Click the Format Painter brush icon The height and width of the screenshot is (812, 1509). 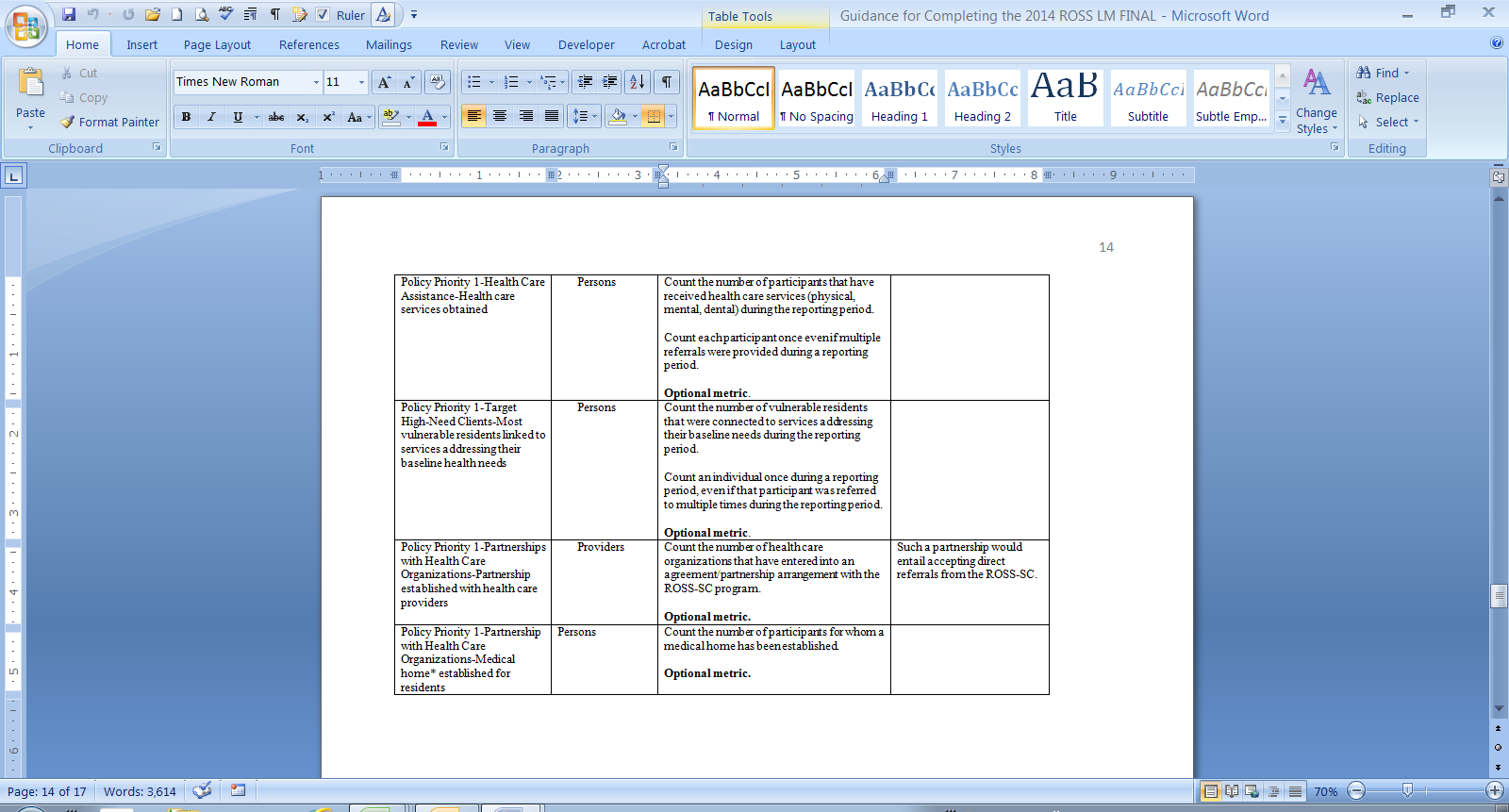68,122
